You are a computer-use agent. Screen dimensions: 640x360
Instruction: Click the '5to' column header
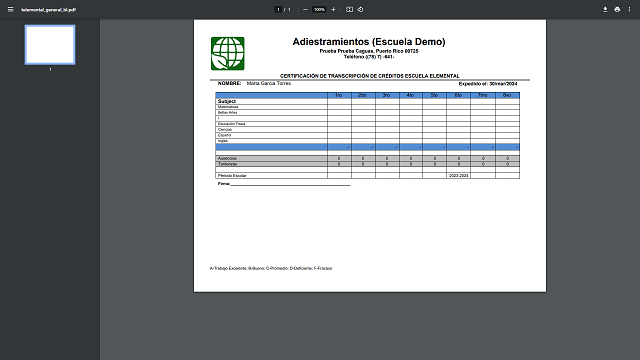coord(434,95)
